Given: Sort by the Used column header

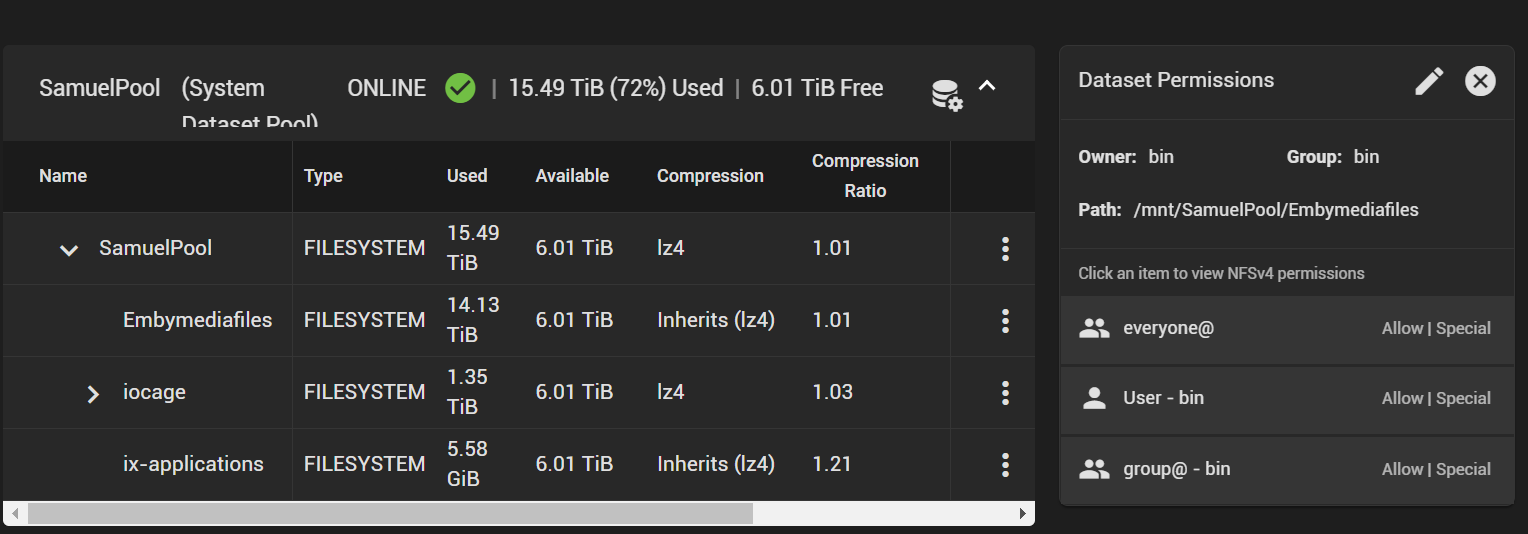Looking at the screenshot, I should point(467,176).
